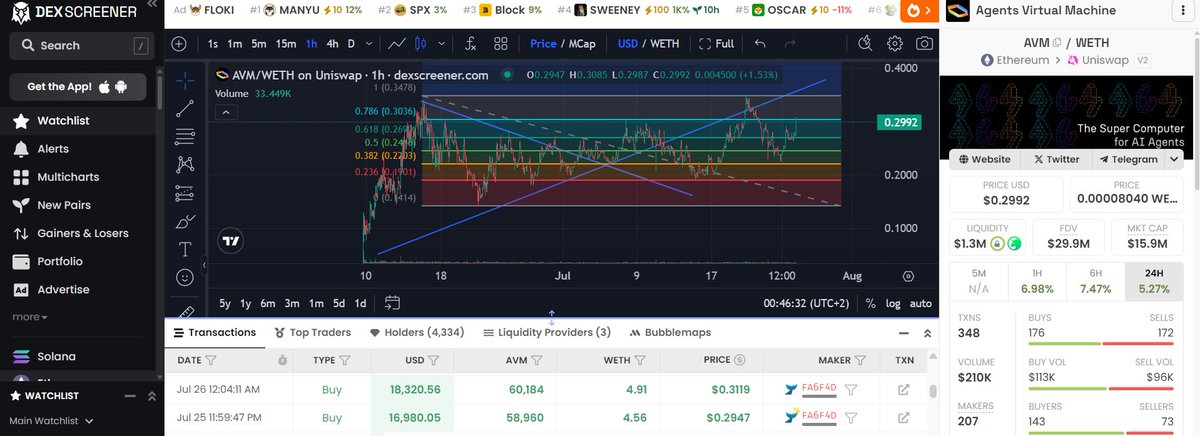Viewport: 1200px width, 436px height.
Task: Open the Fibonacci retracement tools
Action: pos(185,135)
